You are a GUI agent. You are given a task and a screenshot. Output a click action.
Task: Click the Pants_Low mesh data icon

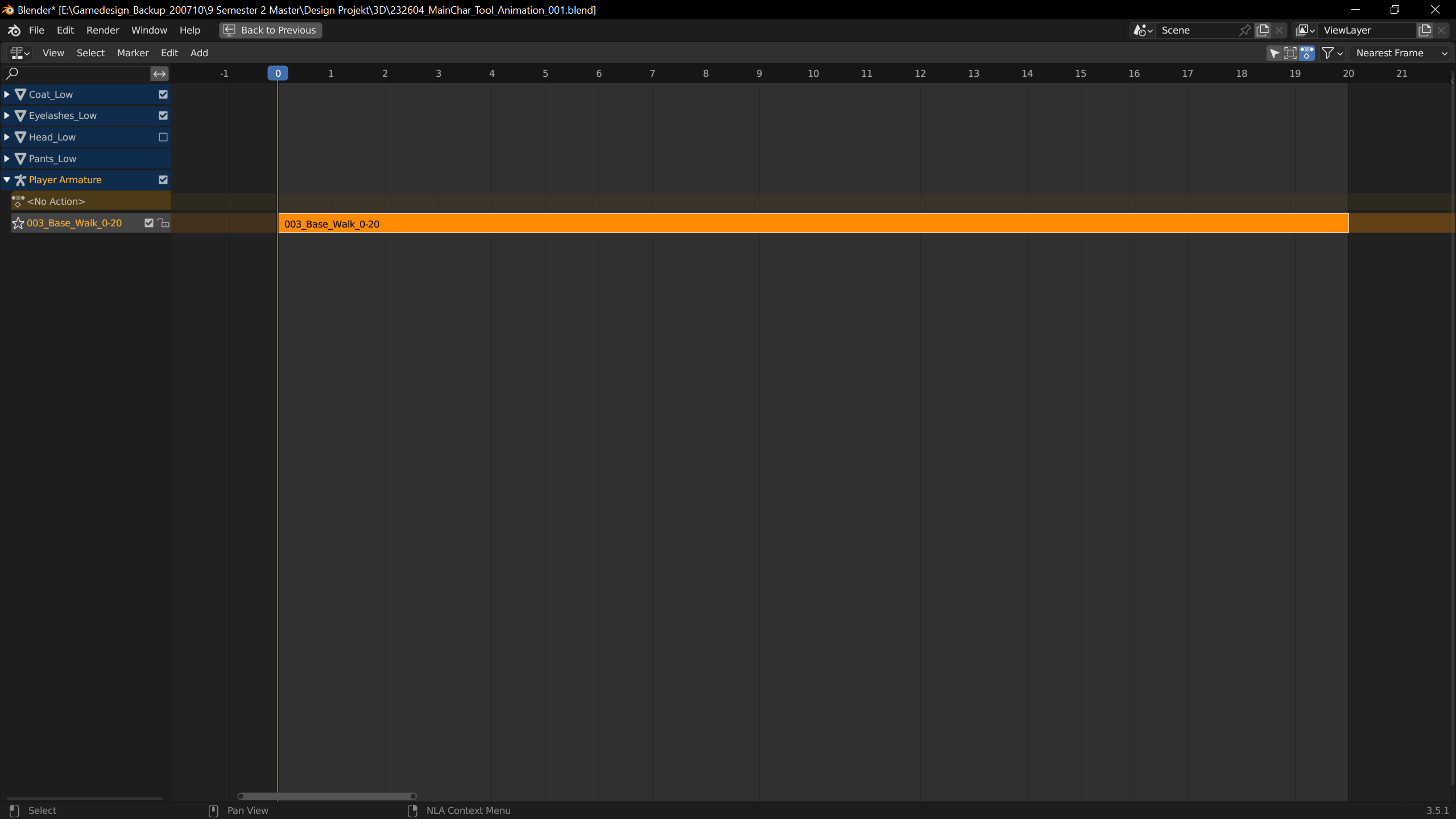pos(20,159)
